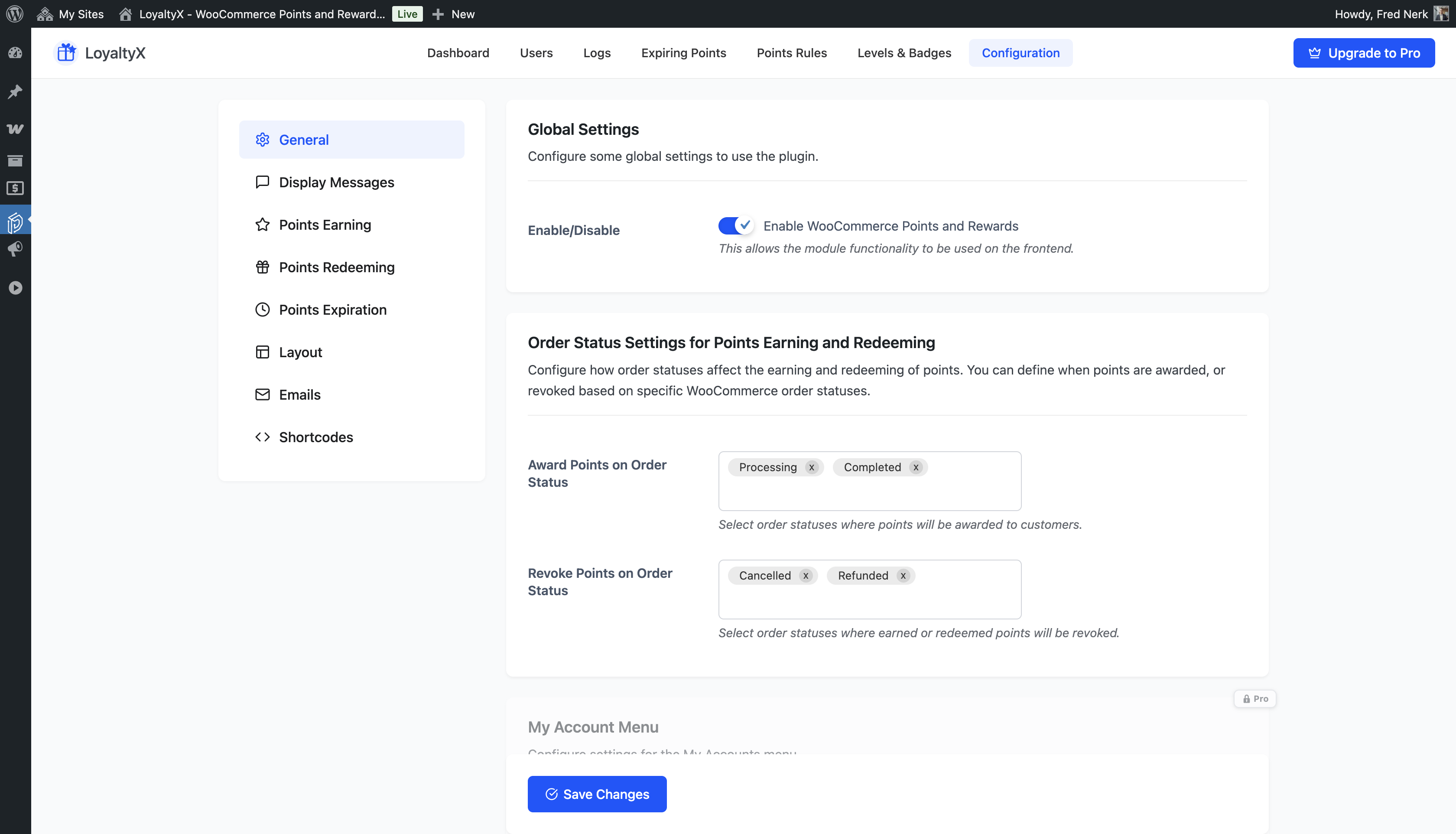Click the Fred Nerk user avatar

coord(1440,14)
